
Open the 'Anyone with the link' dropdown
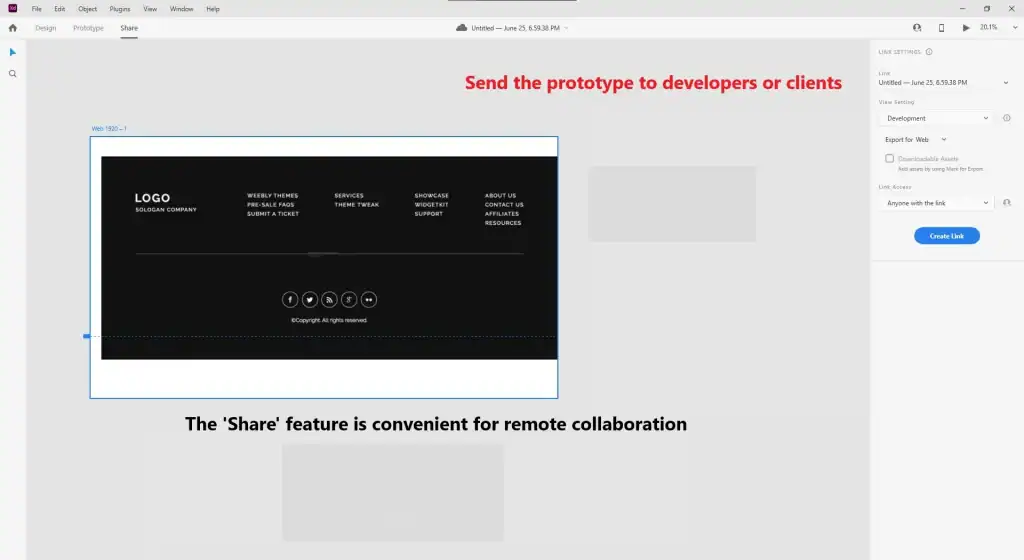(936, 203)
